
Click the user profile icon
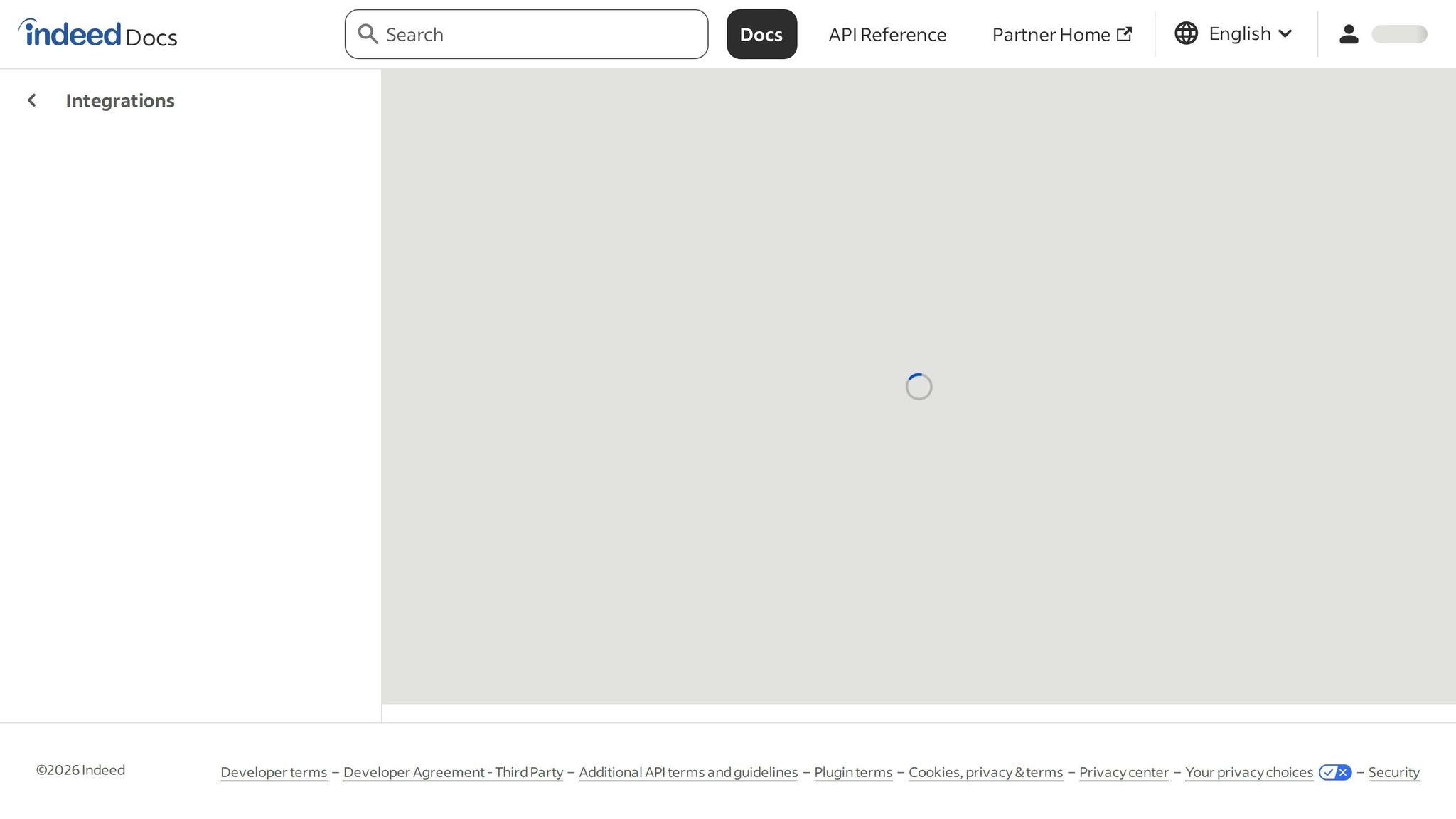[x=1348, y=33]
